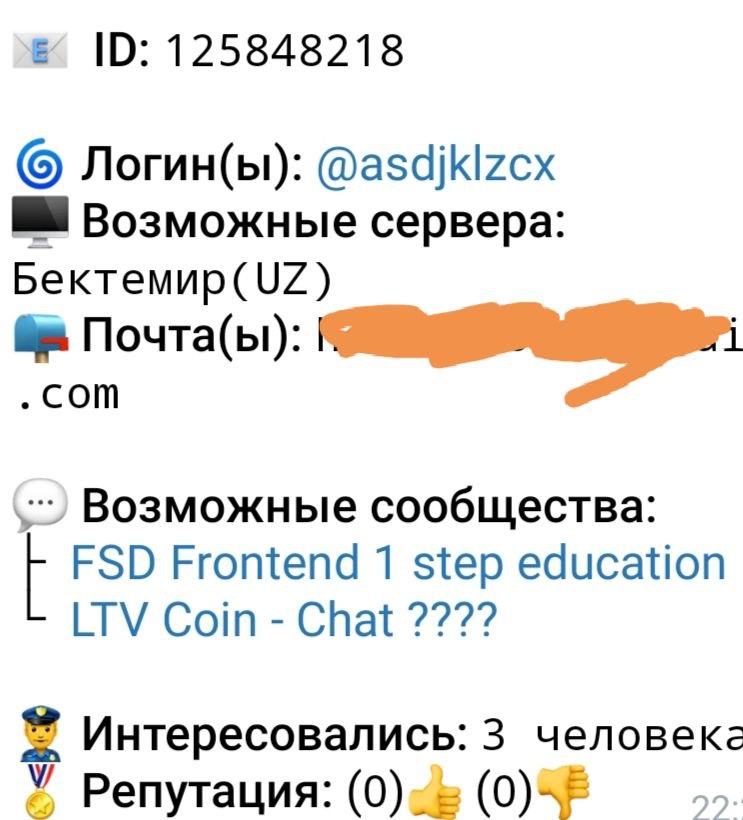The image size is (743, 820).
Task: Click the Бектемир(UZ) server text
Action: coord(173,280)
